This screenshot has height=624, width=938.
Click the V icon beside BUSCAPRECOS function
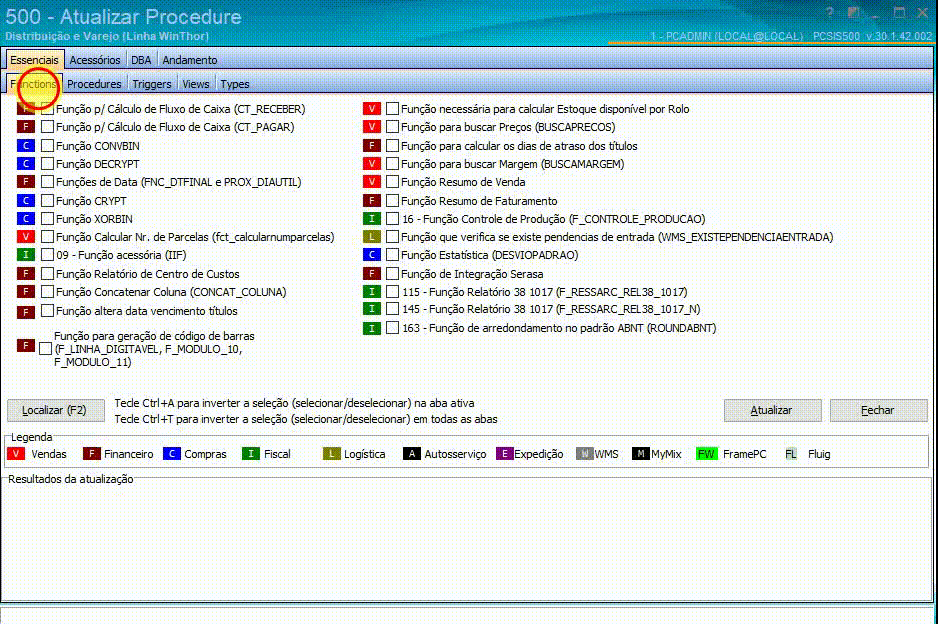(x=371, y=127)
